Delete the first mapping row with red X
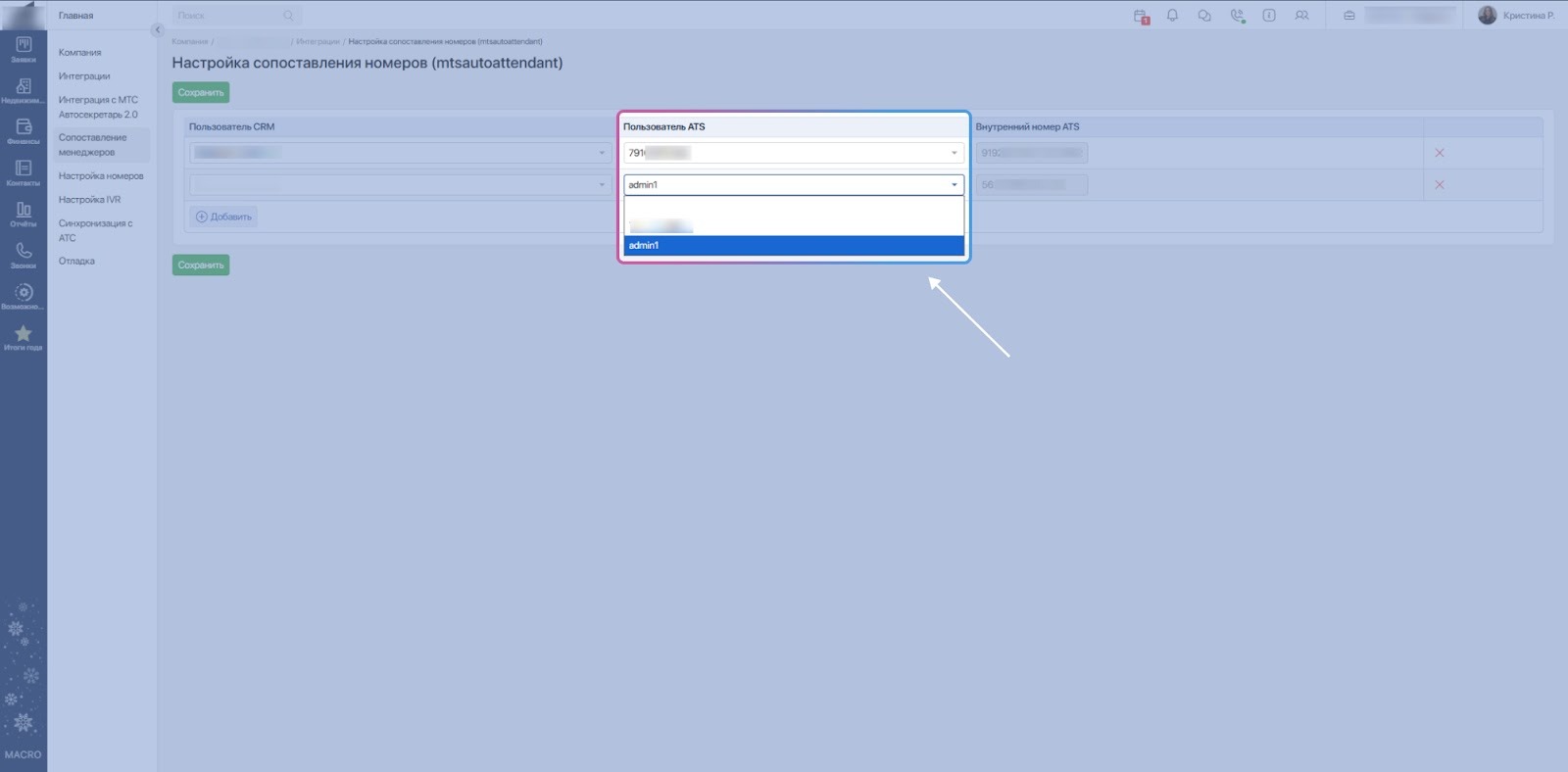 1439,153
